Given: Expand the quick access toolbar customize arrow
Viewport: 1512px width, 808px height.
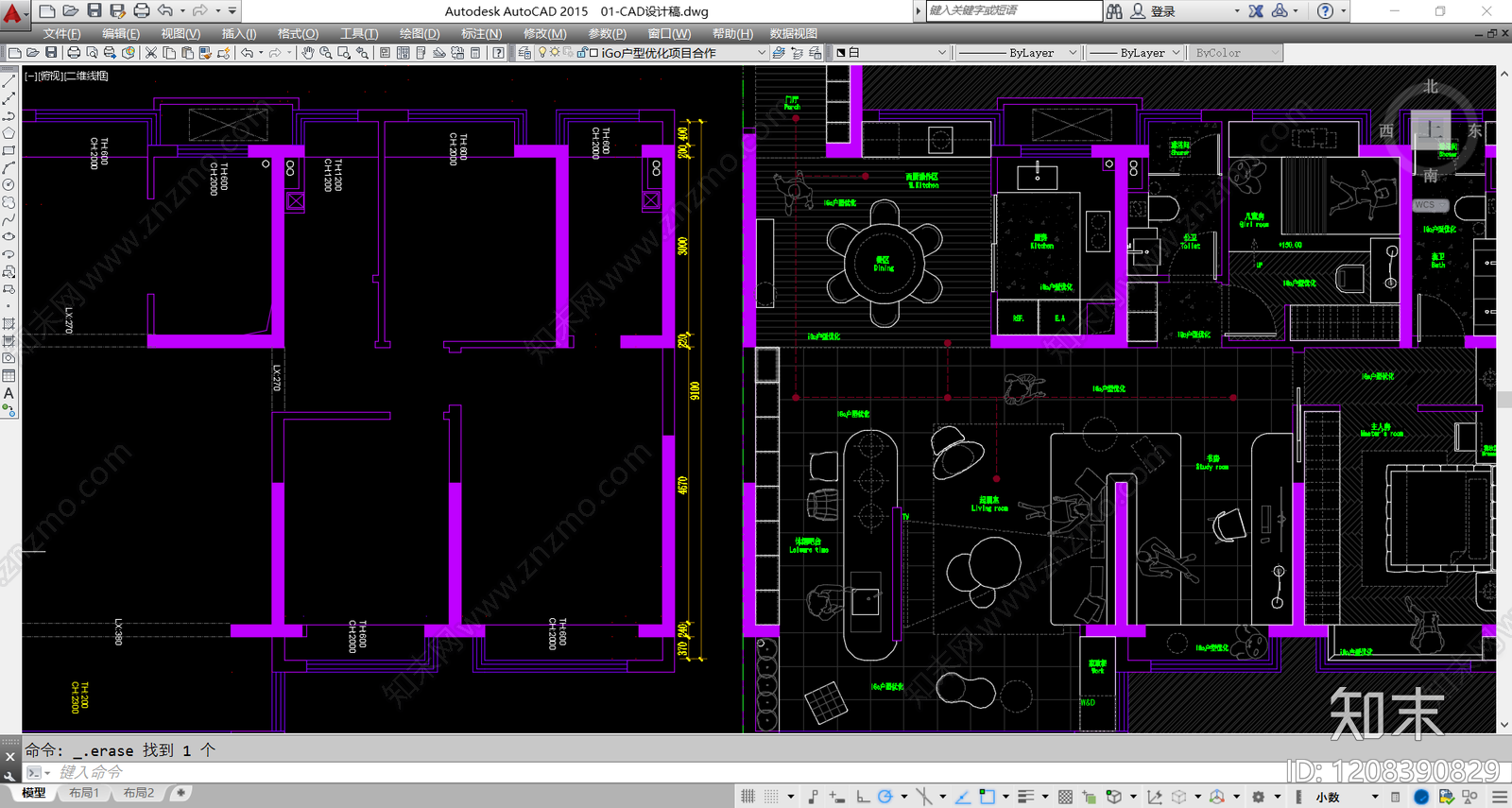Looking at the screenshot, I should (x=232, y=10).
